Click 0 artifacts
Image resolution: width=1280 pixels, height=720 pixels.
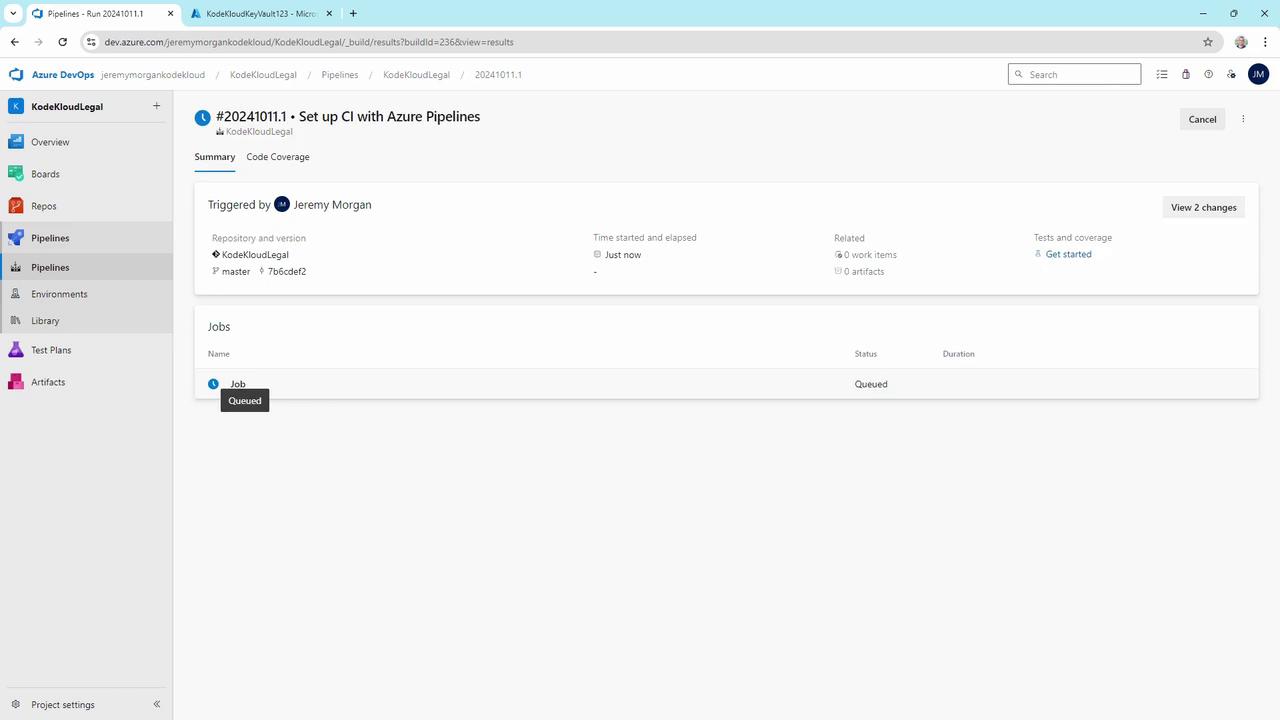[x=864, y=272]
